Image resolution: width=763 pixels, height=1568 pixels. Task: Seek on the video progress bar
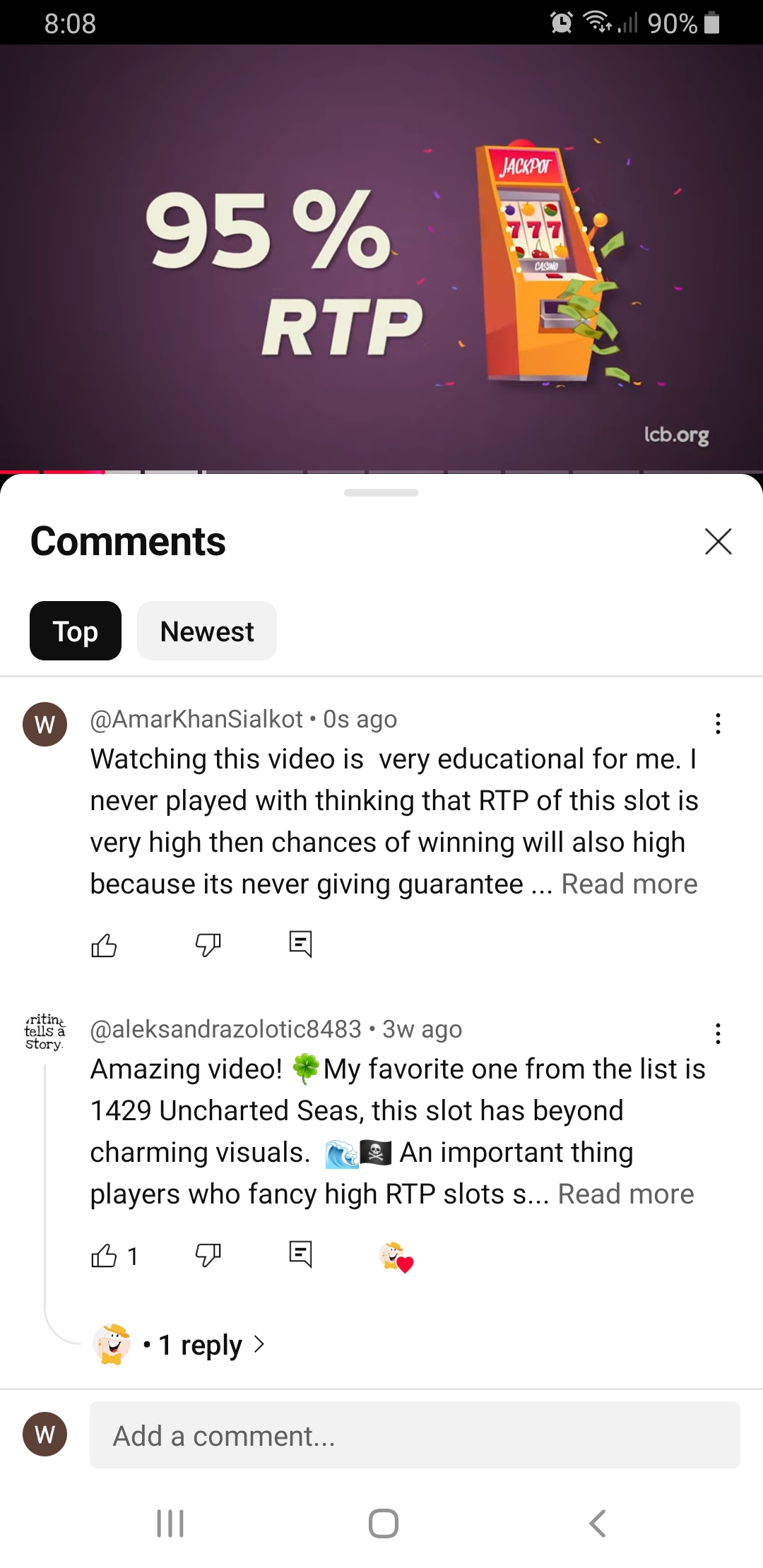coord(381,471)
